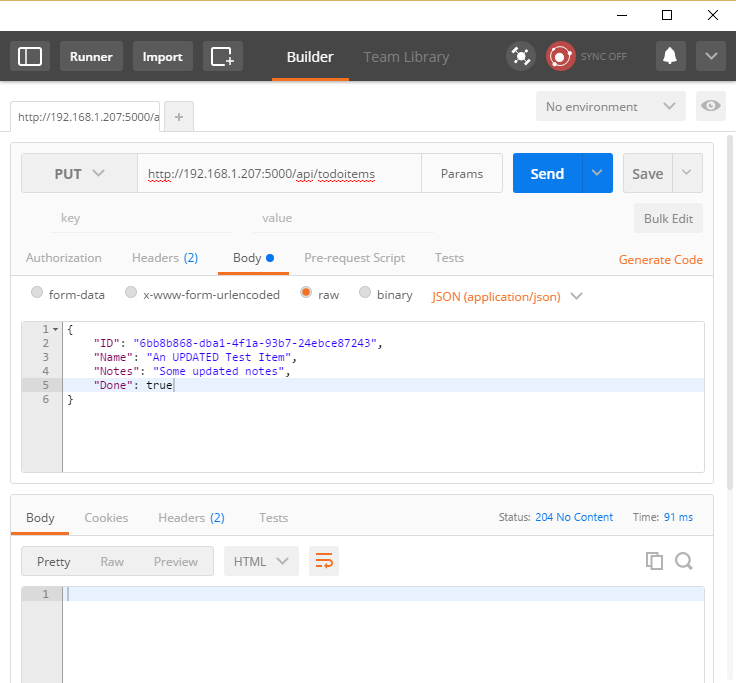736x683 pixels.
Task: Click the SYNC OFF label
Action: [604, 57]
